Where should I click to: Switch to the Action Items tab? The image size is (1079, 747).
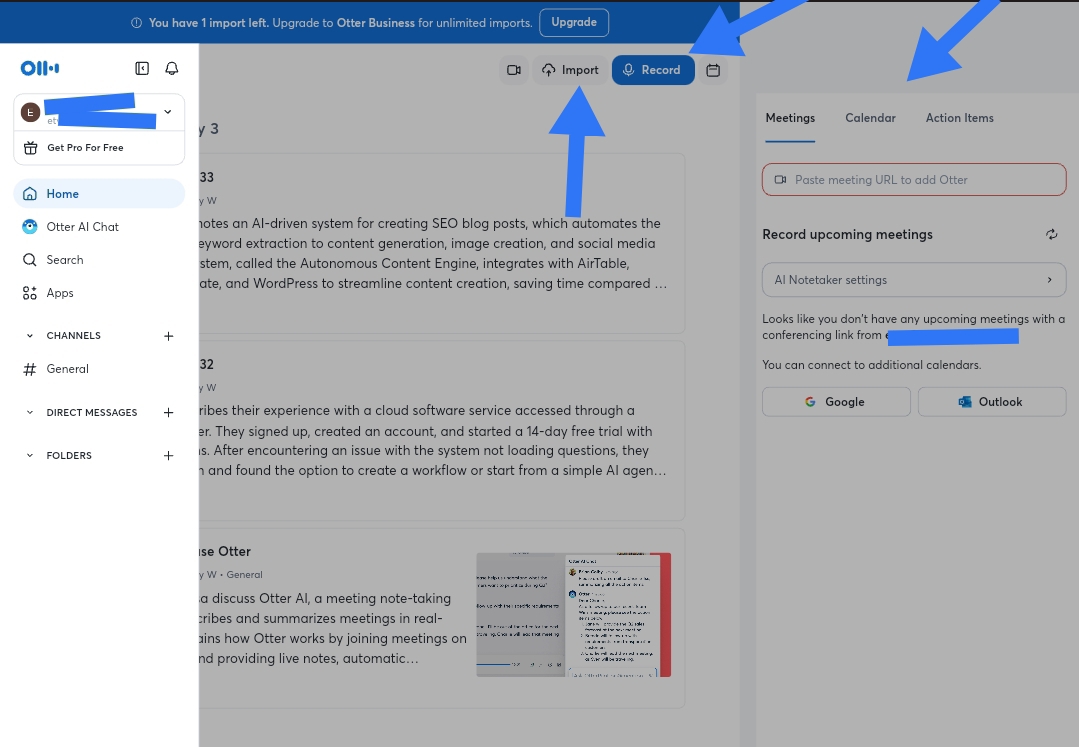tap(959, 118)
